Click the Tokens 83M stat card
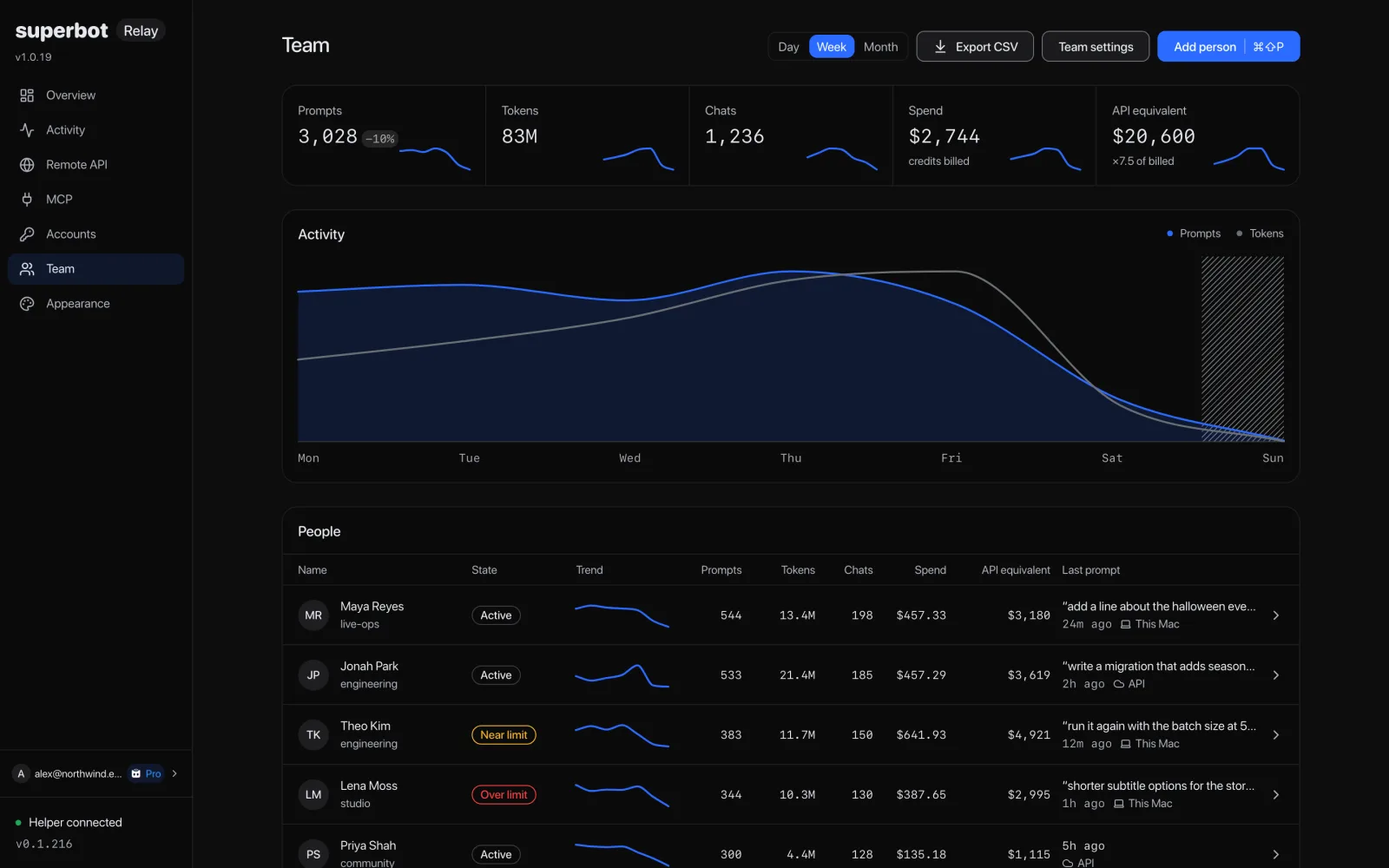Screen dimensions: 1389x868 588,135
